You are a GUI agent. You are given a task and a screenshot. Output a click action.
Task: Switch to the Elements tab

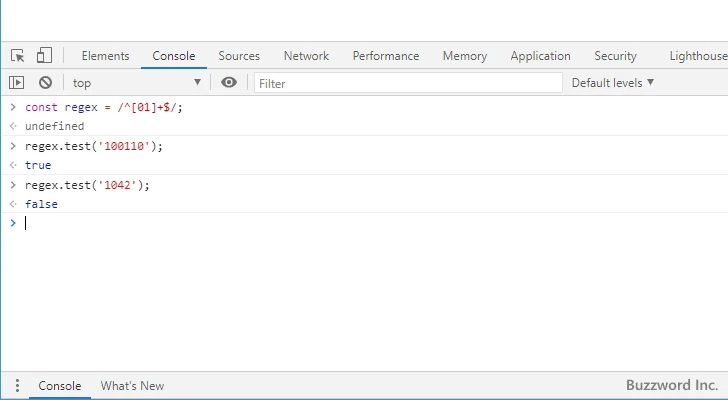(105, 56)
